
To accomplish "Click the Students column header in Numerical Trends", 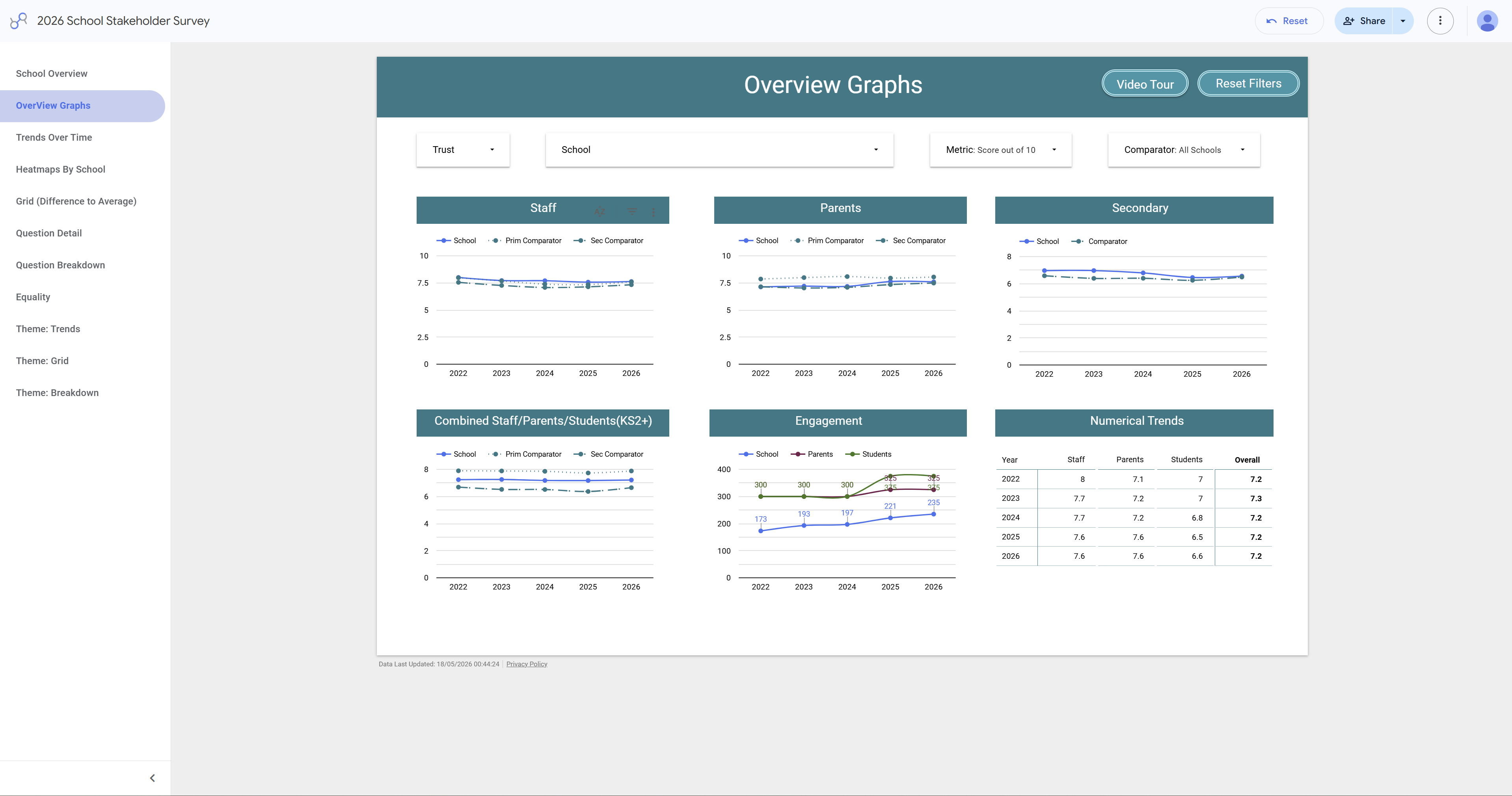I will [x=1187, y=459].
